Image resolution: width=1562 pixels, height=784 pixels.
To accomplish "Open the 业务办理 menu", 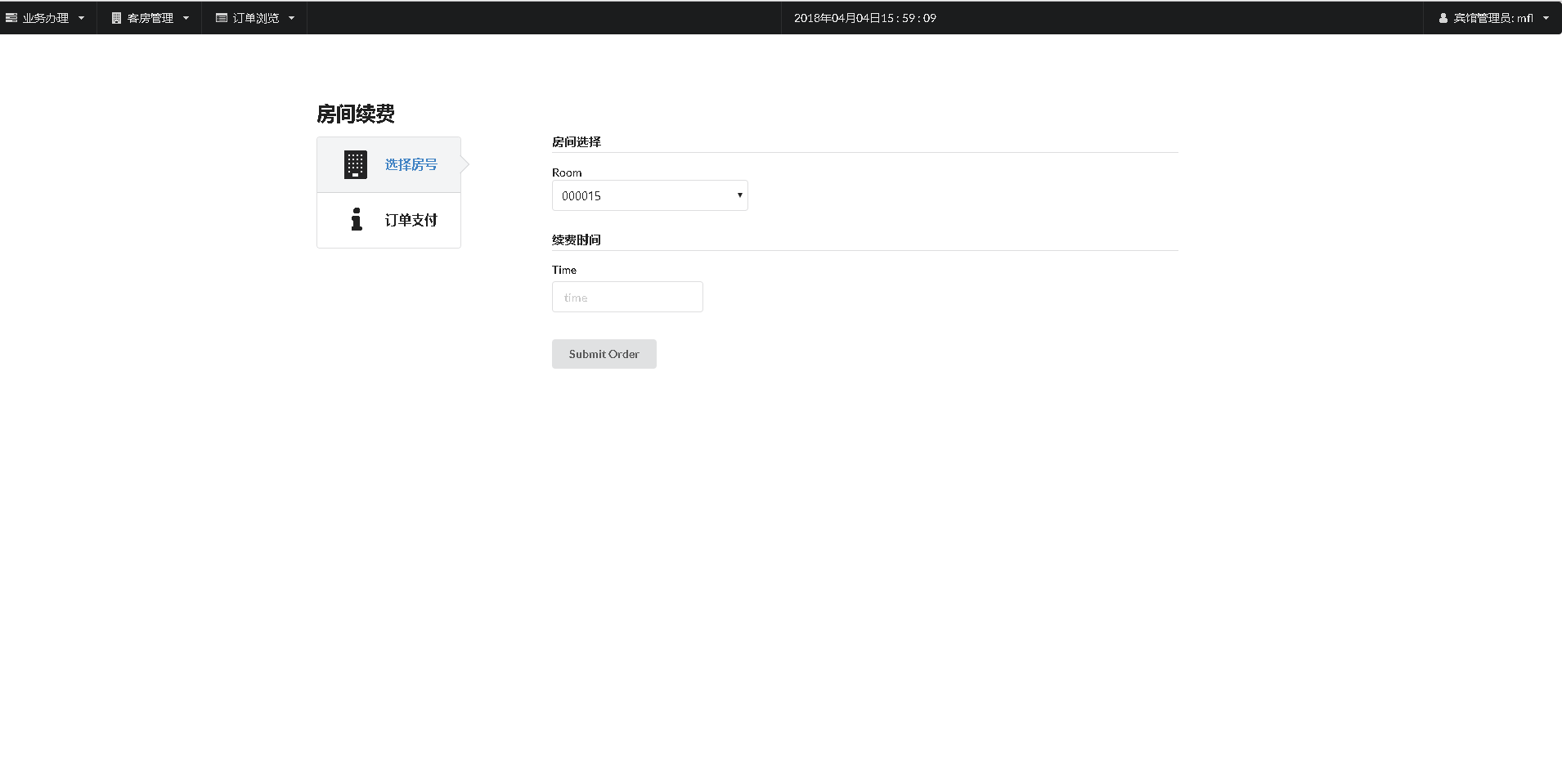I will pyautogui.click(x=46, y=18).
